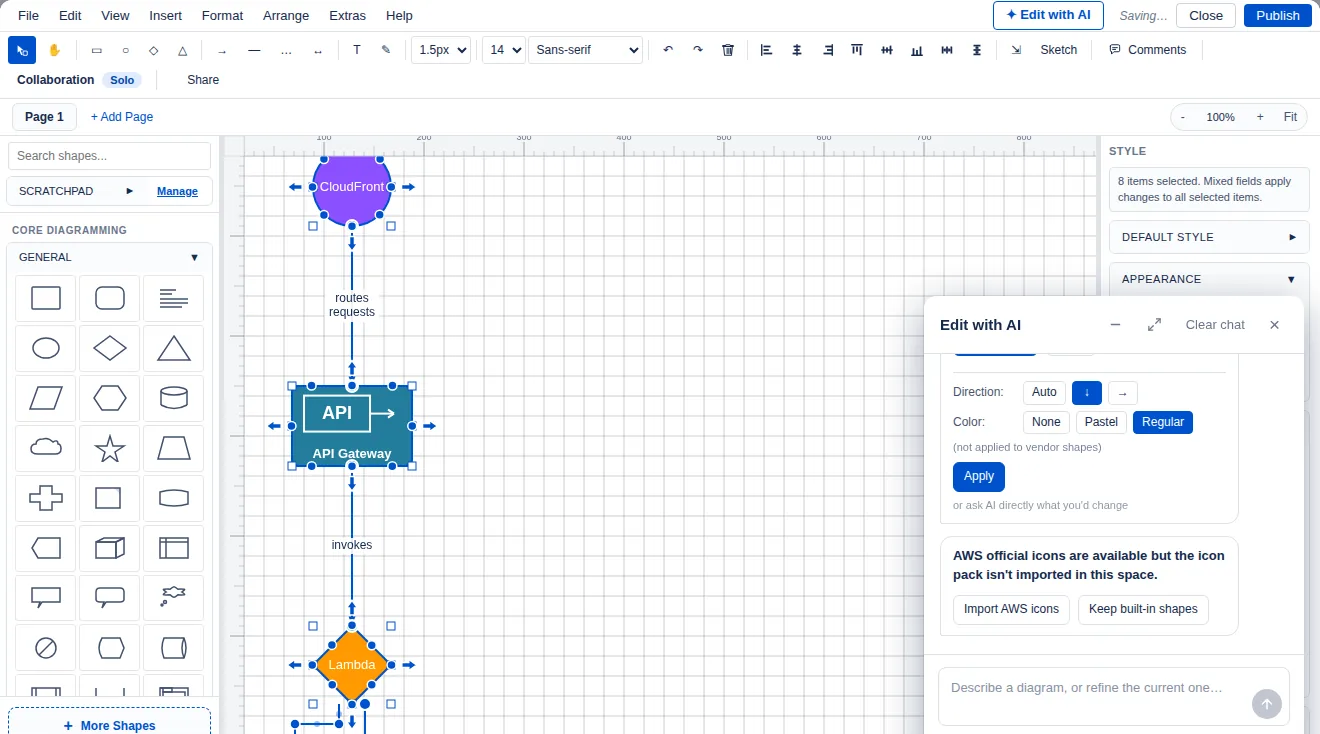Select the pointer selection tool
The height and width of the screenshot is (734, 1320).
[22, 50]
